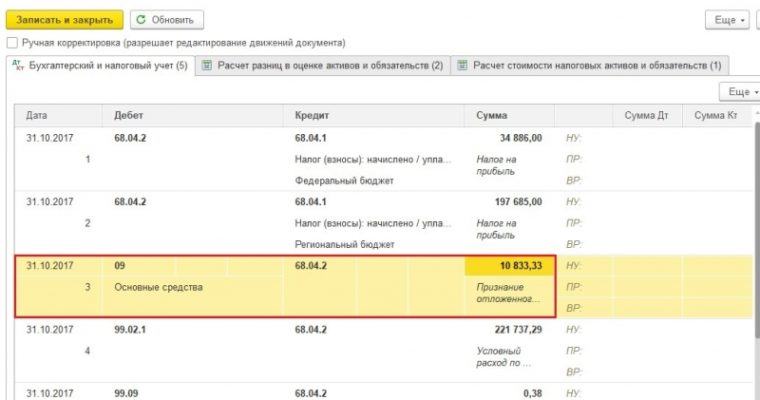The image size is (760, 400).
Task: Click the table icon of Расчет стоимости tab
Action: pyautogui.click(x=463, y=65)
